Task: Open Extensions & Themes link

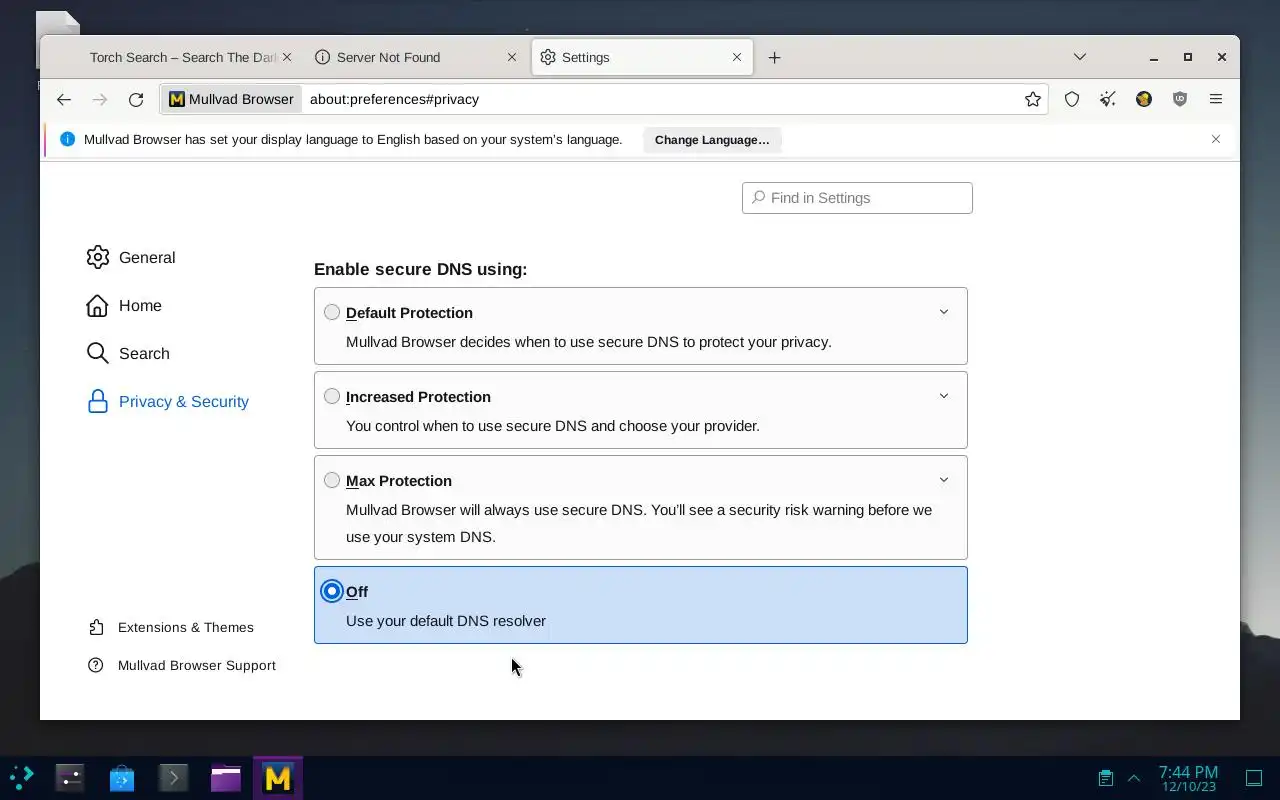Action: [171, 627]
